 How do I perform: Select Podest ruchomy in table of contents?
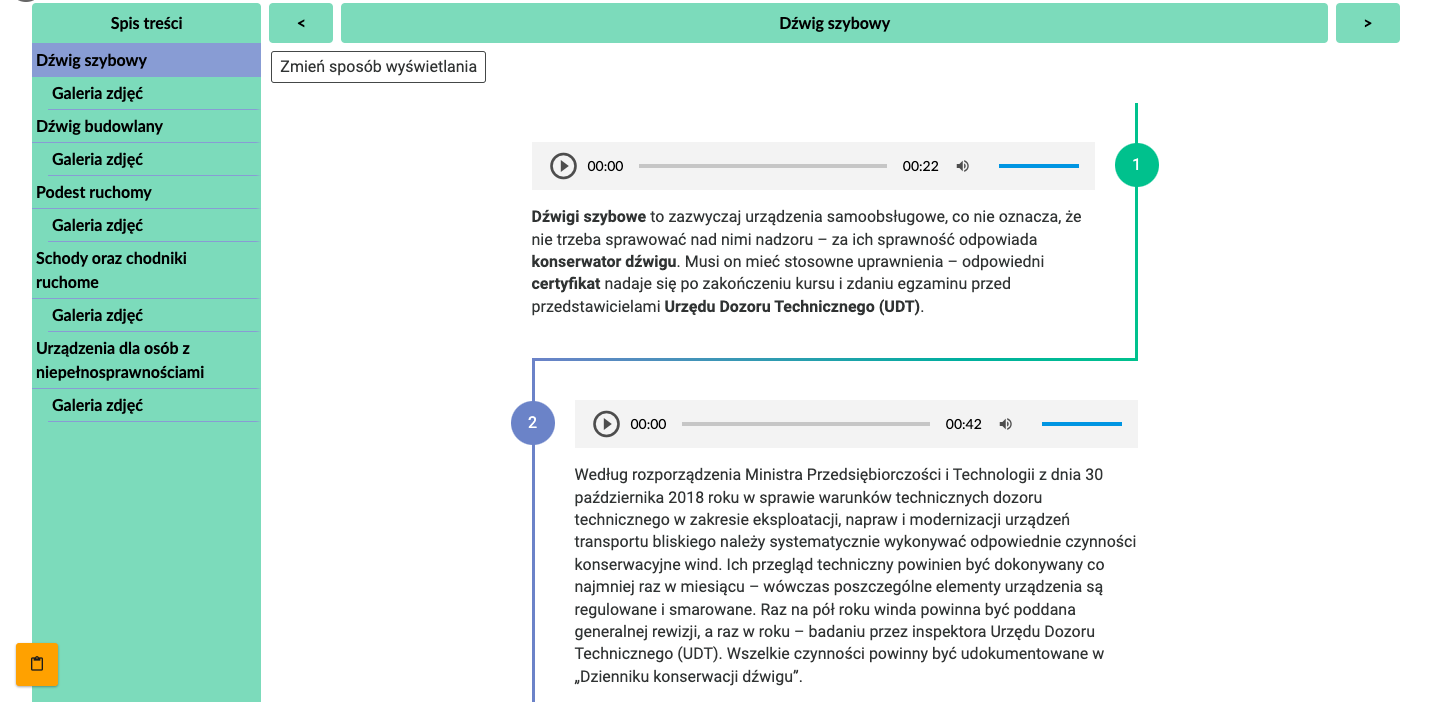pyautogui.click(x=94, y=192)
